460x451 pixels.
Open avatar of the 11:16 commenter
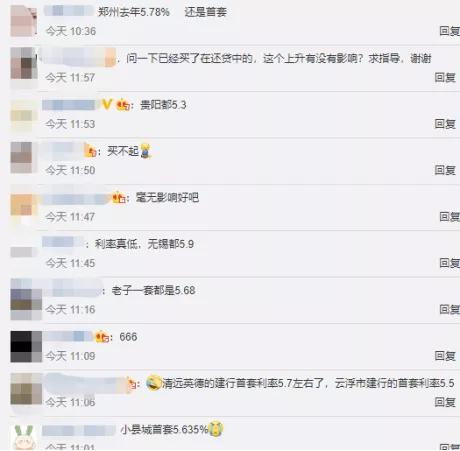pyautogui.click(x=26, y=300)
